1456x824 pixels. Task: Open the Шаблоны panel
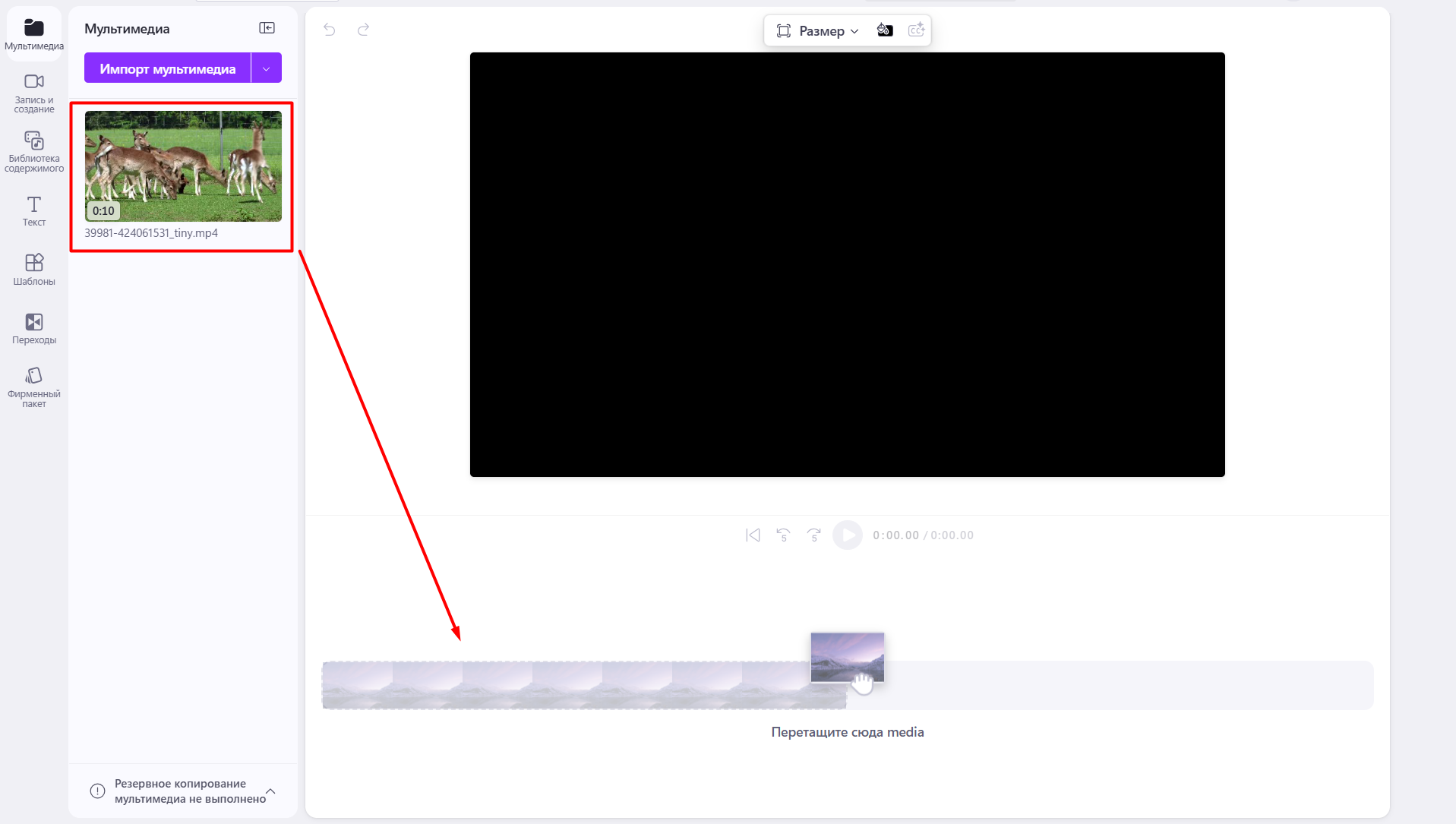point(34,269)
